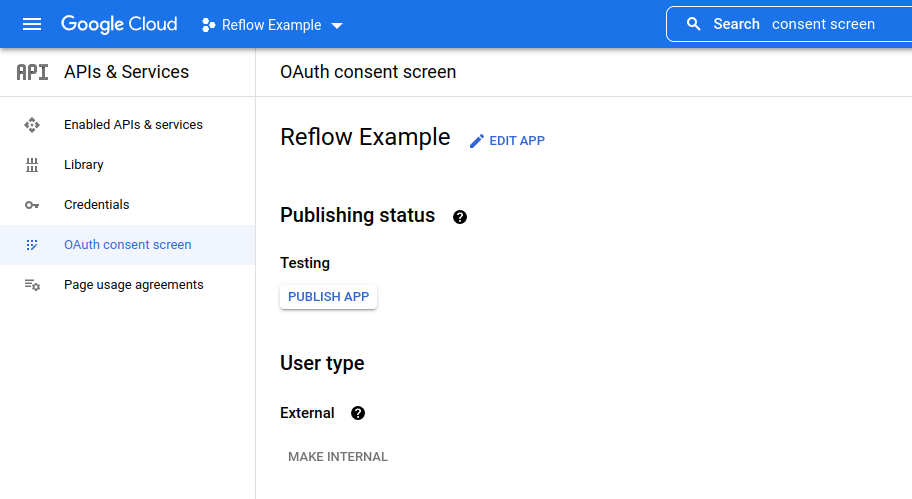Select Page usage agreements in the sidebar
912x499 pixels.
(127, 285)
